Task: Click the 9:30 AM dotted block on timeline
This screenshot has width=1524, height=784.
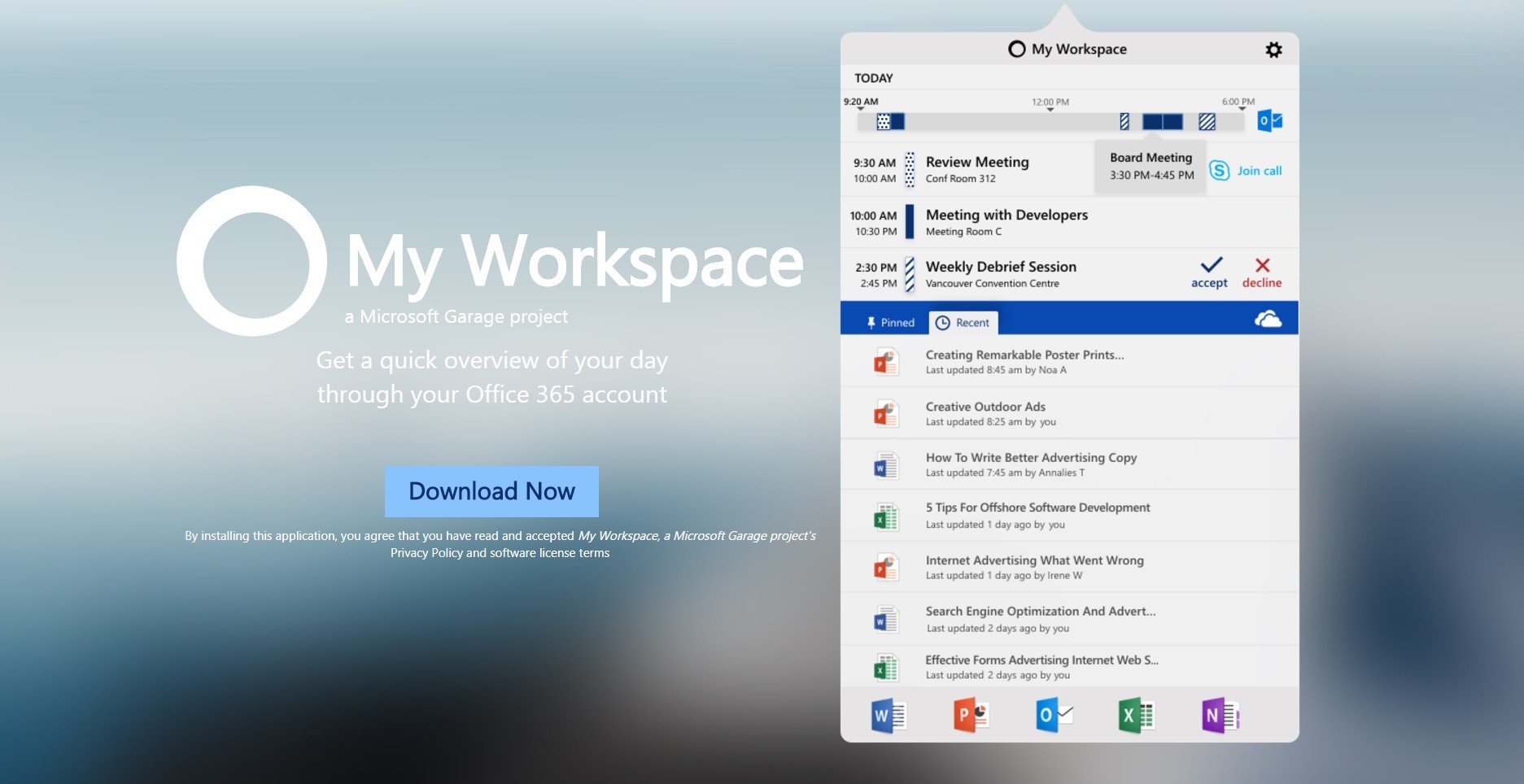Action: 884,122
